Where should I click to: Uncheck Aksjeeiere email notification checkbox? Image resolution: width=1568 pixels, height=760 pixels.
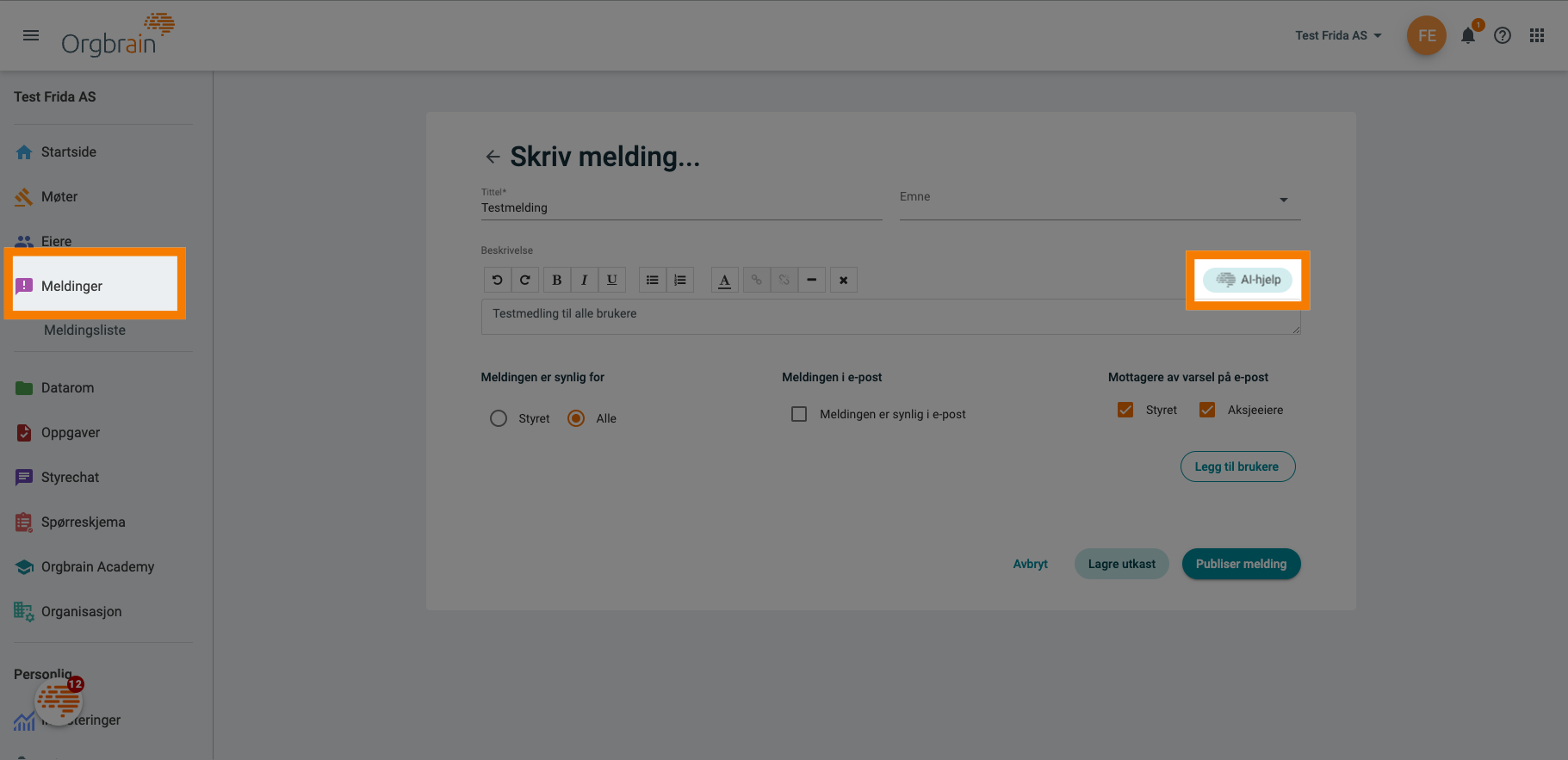coord(1207,410)
